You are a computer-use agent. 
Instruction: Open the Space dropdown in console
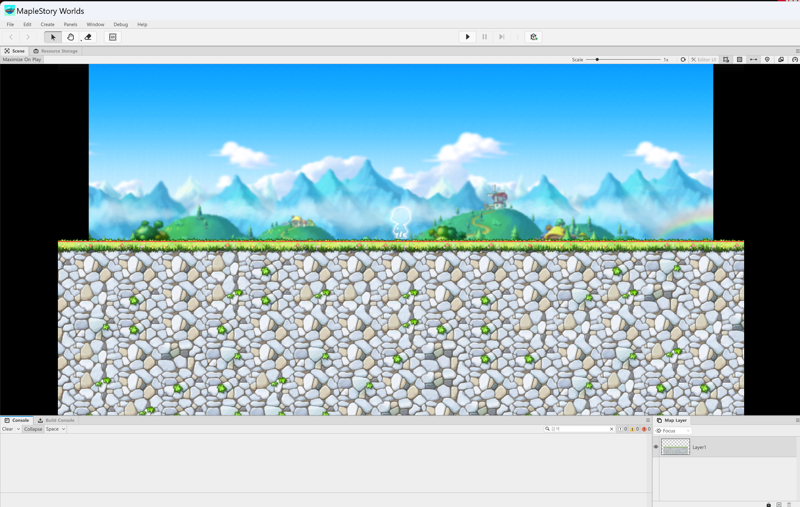pos(55,429)
